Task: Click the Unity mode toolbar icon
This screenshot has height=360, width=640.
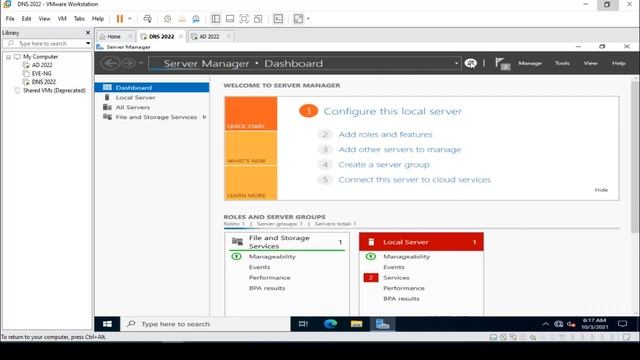Action: 258,19
